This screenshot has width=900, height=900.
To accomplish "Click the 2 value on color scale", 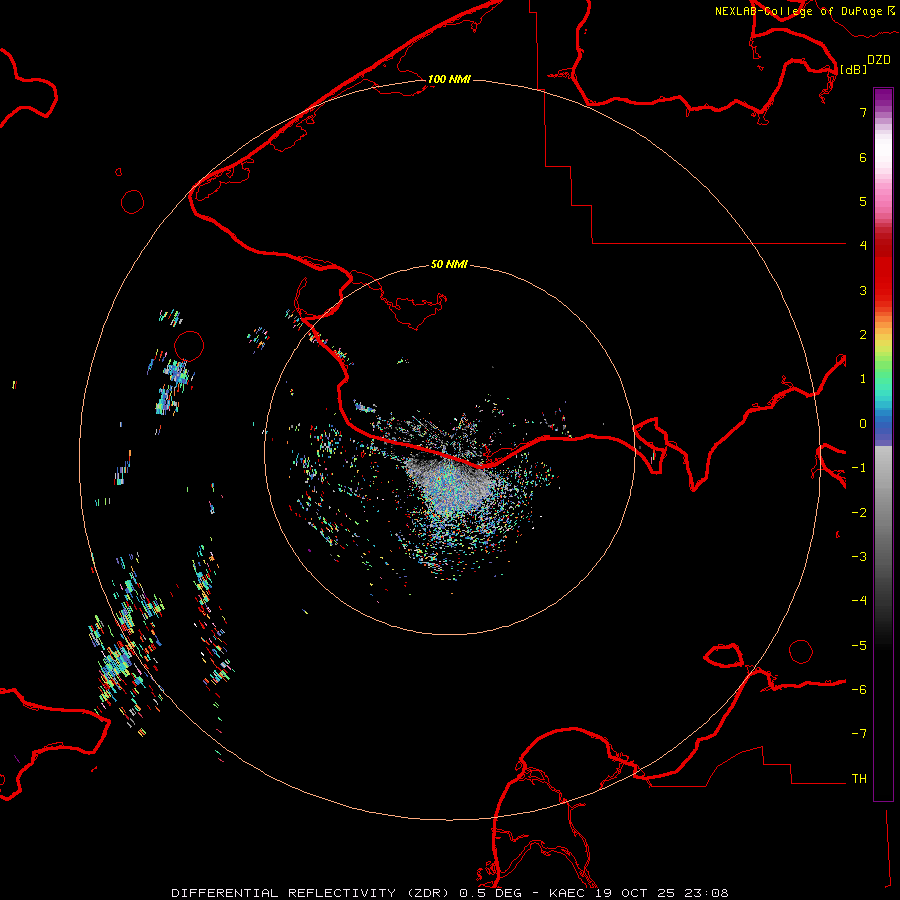I will [863, 335].
